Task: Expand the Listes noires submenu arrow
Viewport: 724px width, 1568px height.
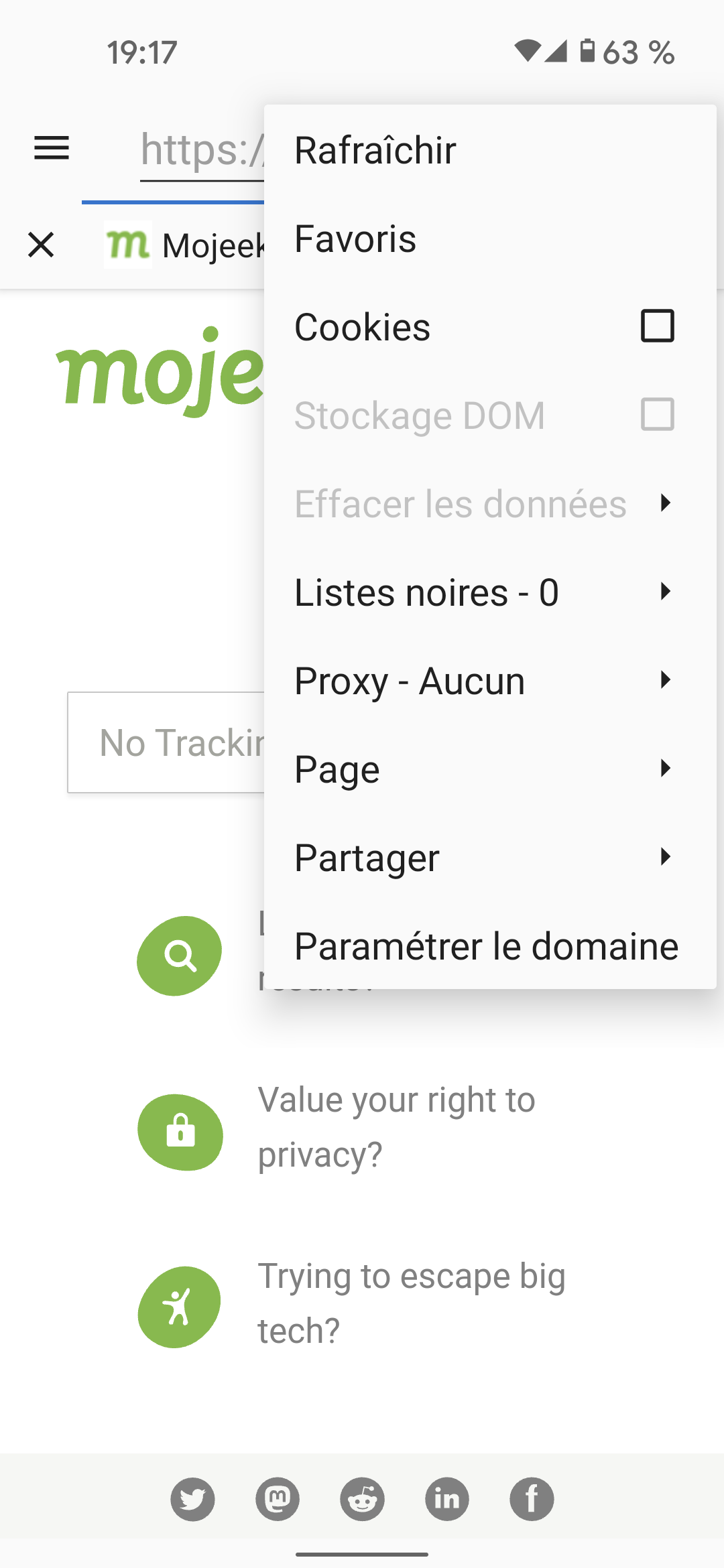Action: click(664, 592)
